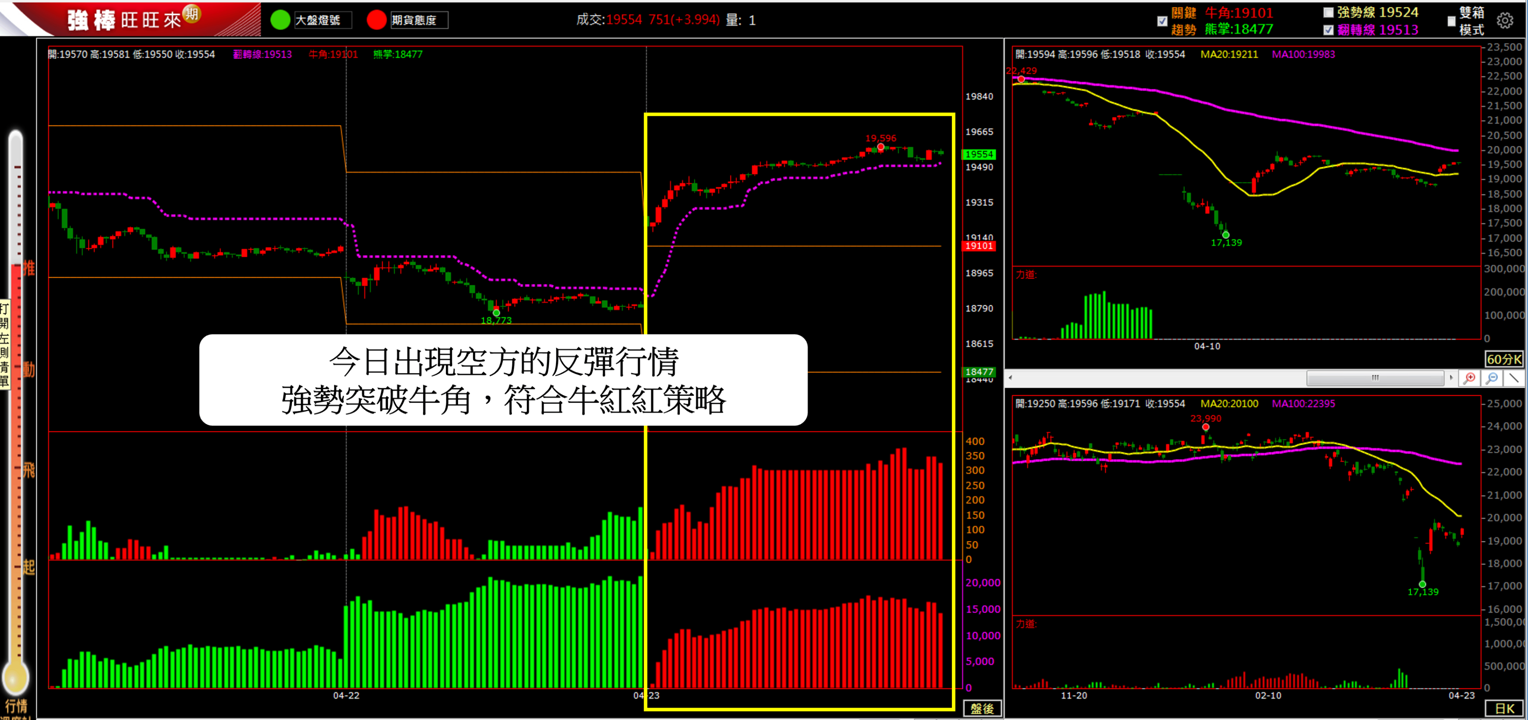Open the 打開左側清單 side tab
Screen dimensions: 1528x720
[x=5, y=344]
